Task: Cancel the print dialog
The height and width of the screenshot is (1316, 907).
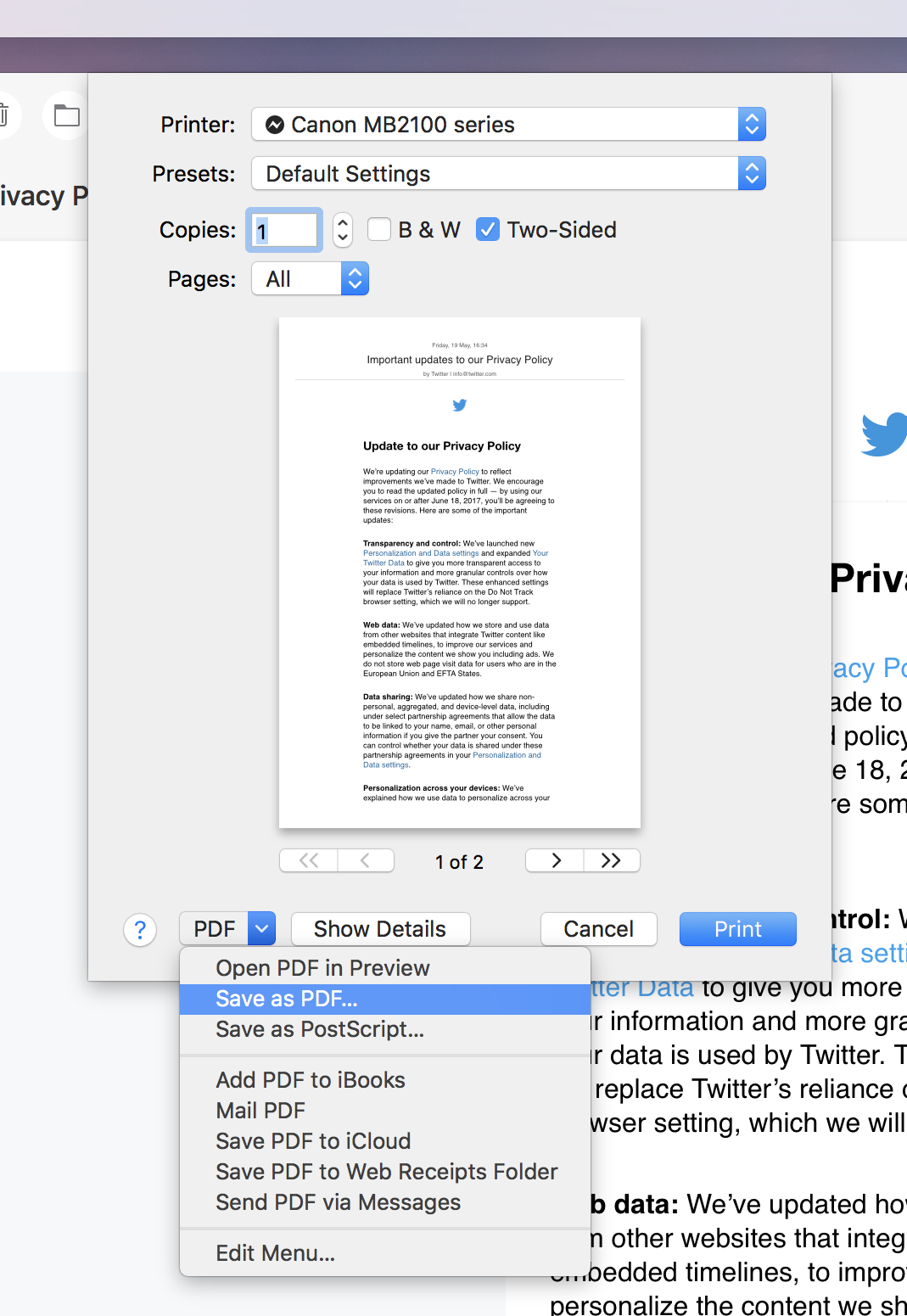Action: pyautogui.click(x=599, y=929)
